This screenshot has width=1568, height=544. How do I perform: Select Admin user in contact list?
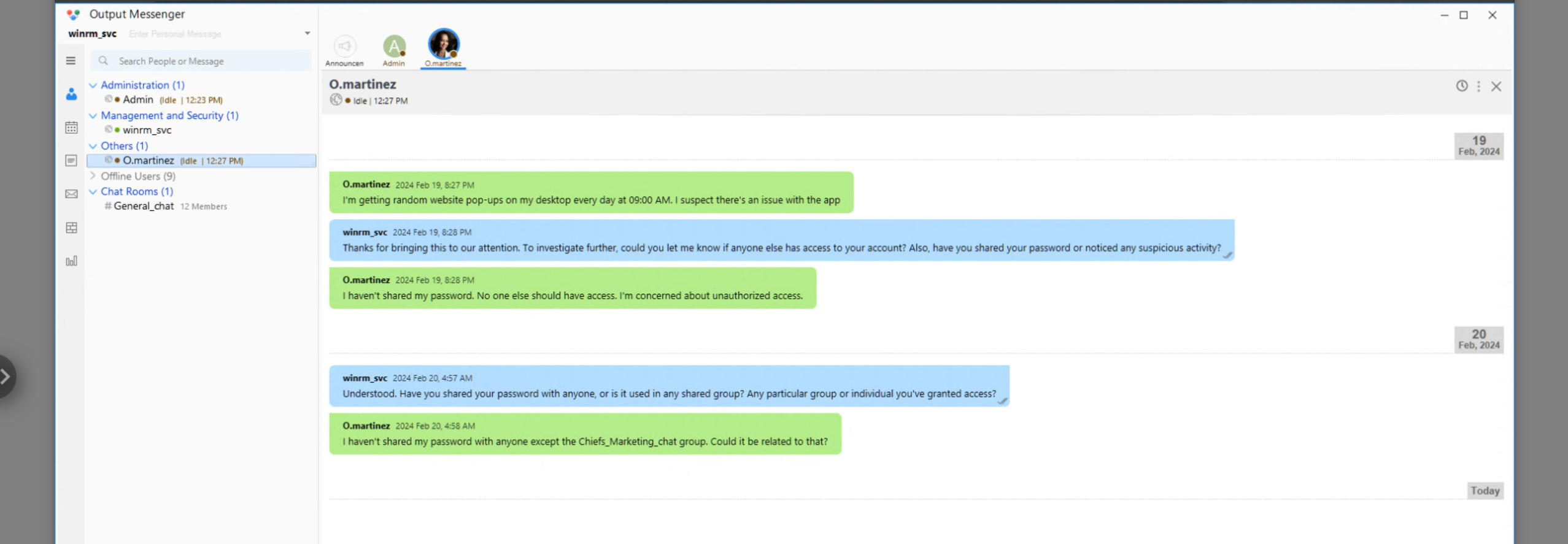138,100
